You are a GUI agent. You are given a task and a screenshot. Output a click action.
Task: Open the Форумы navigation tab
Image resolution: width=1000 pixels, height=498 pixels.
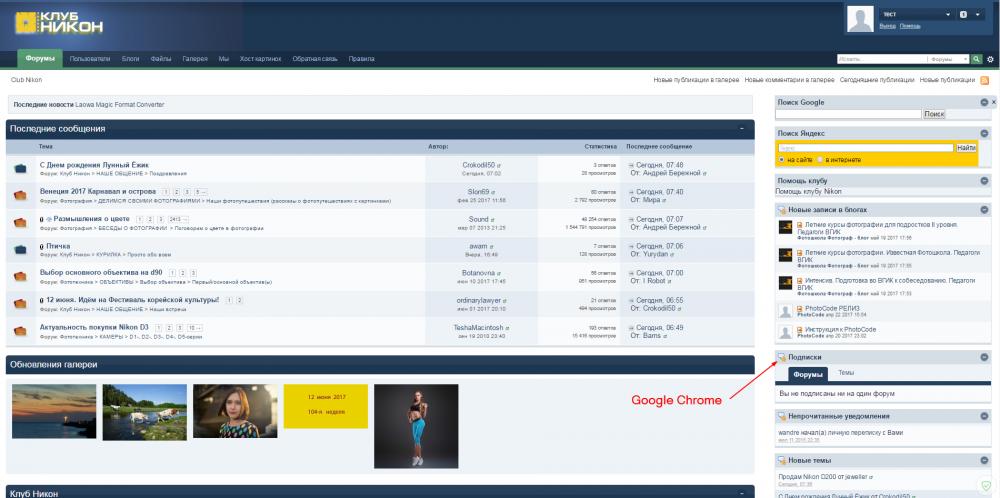pyautogui.click(x=40, y=59)
